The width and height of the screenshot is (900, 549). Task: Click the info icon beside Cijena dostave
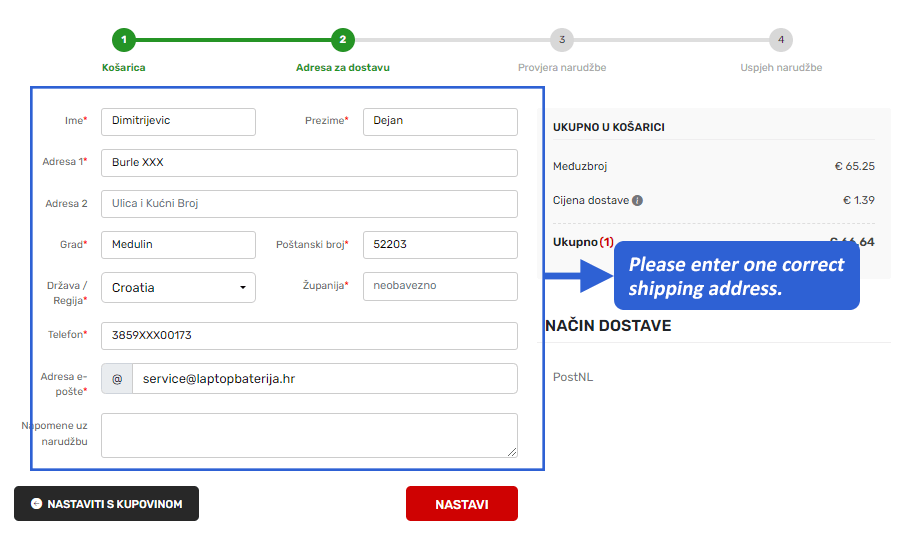pyautogui.click(x=638, y=200)
